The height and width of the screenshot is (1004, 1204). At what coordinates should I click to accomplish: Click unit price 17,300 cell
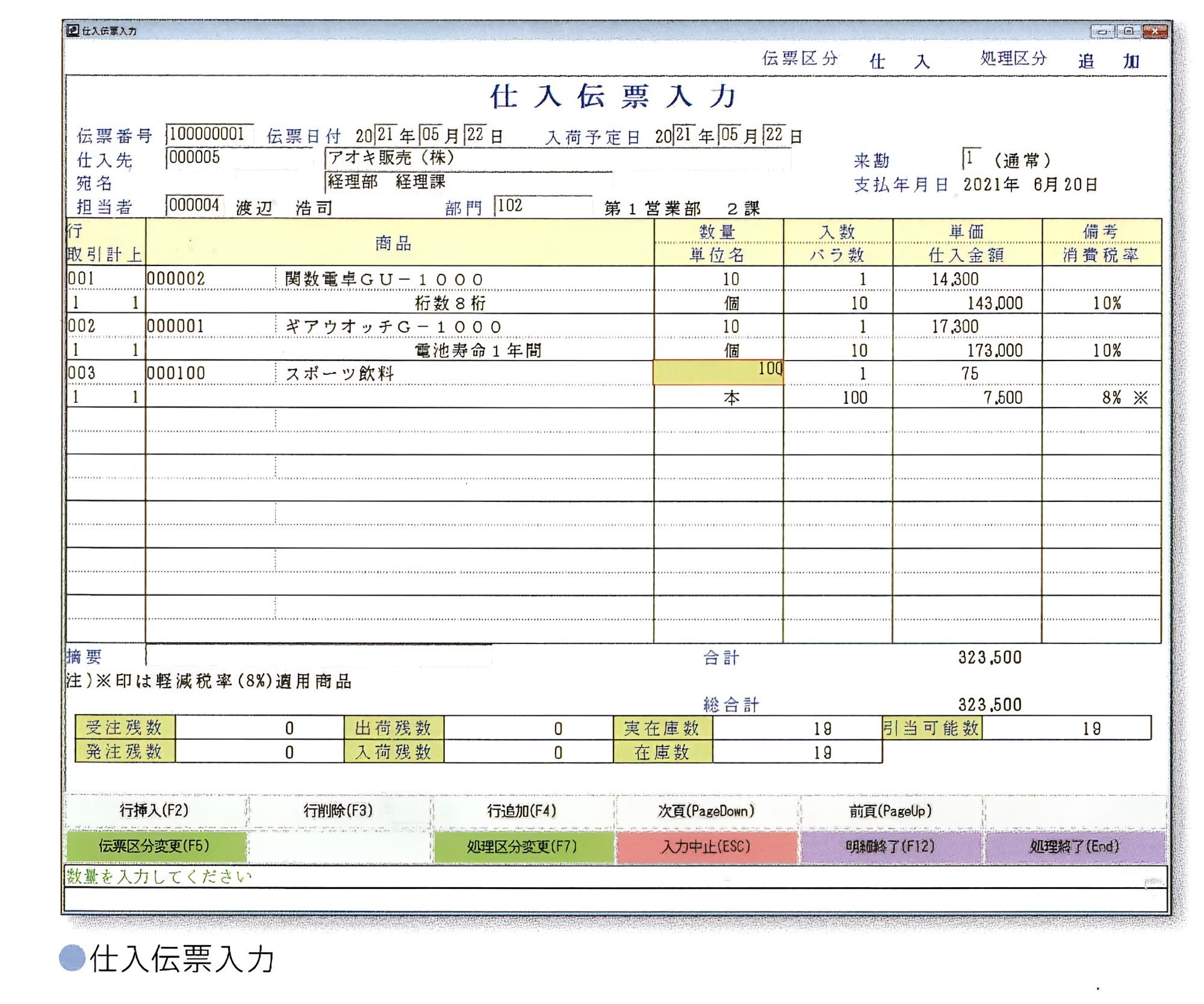point(967,326)
